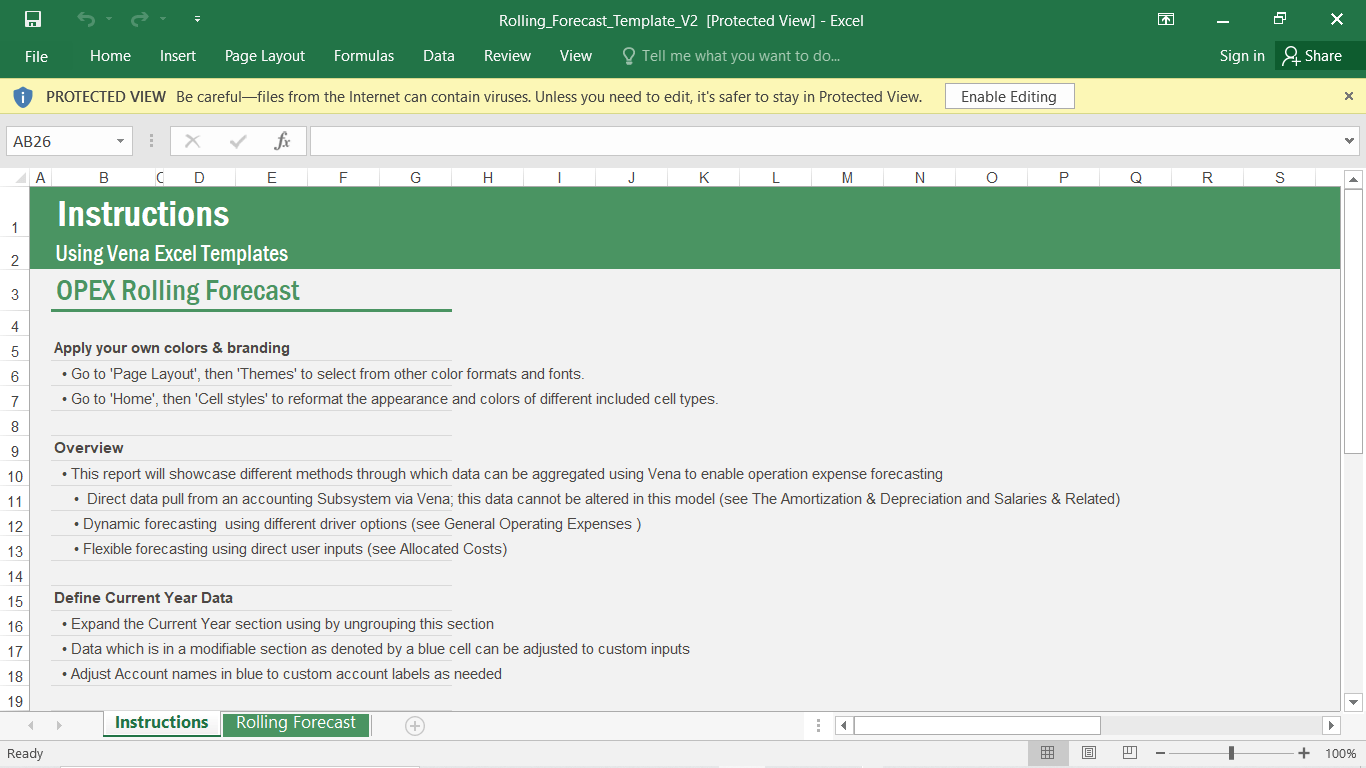The image size is (1366, 768).
Task: Click the New Sheet plus icon
Action: (415, 726)
